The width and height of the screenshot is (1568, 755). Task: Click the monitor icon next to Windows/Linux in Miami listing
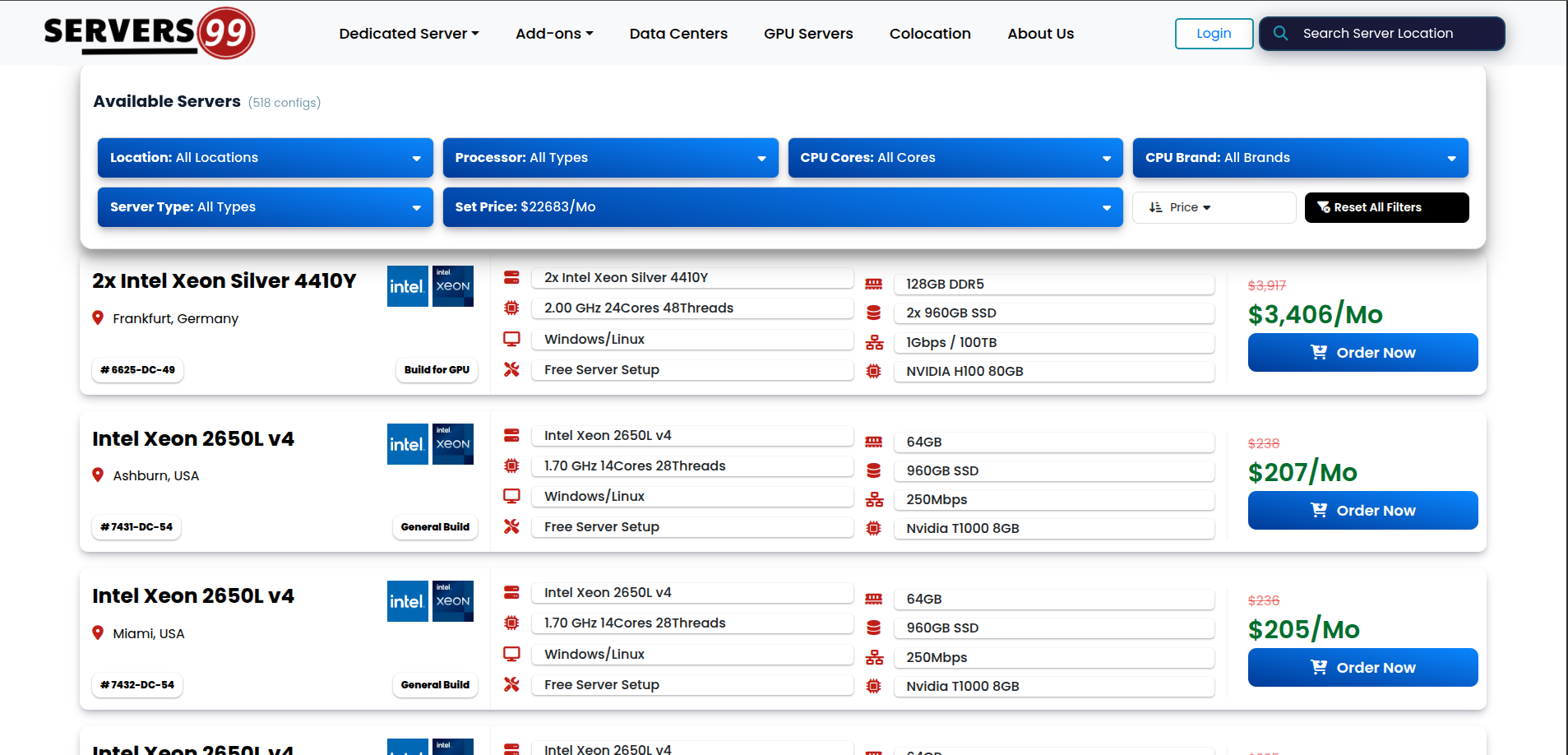pos(511,654)
